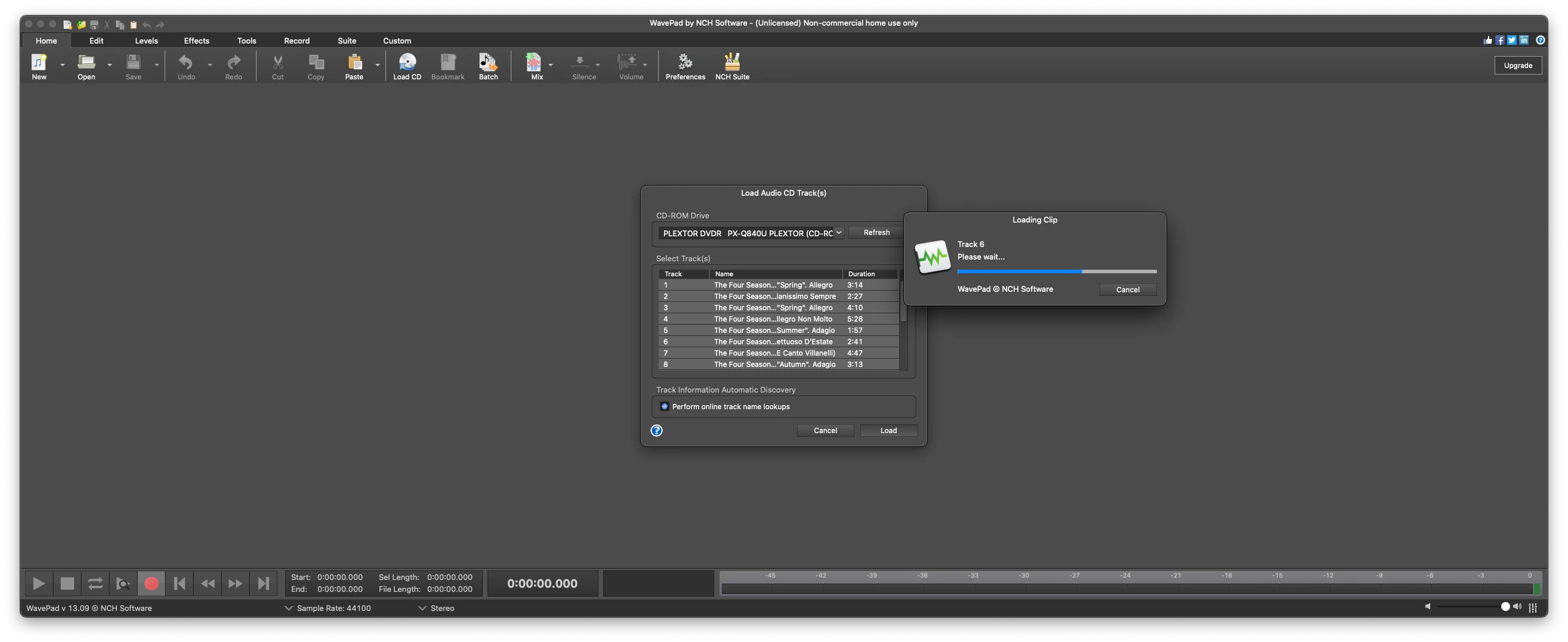Viewport: 1568px width, 642px height.
Task: Click the Volume toolbar icon
Action: coord(631,66)
